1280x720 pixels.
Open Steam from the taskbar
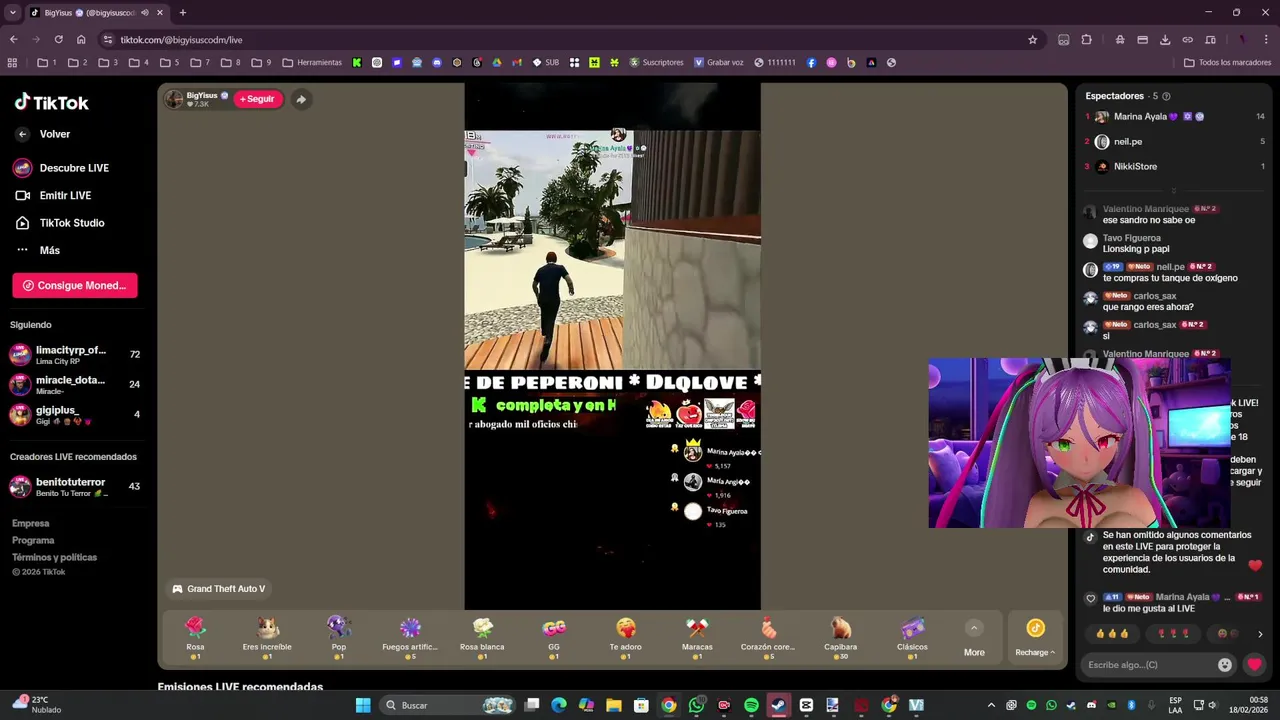tap(778, 705)
